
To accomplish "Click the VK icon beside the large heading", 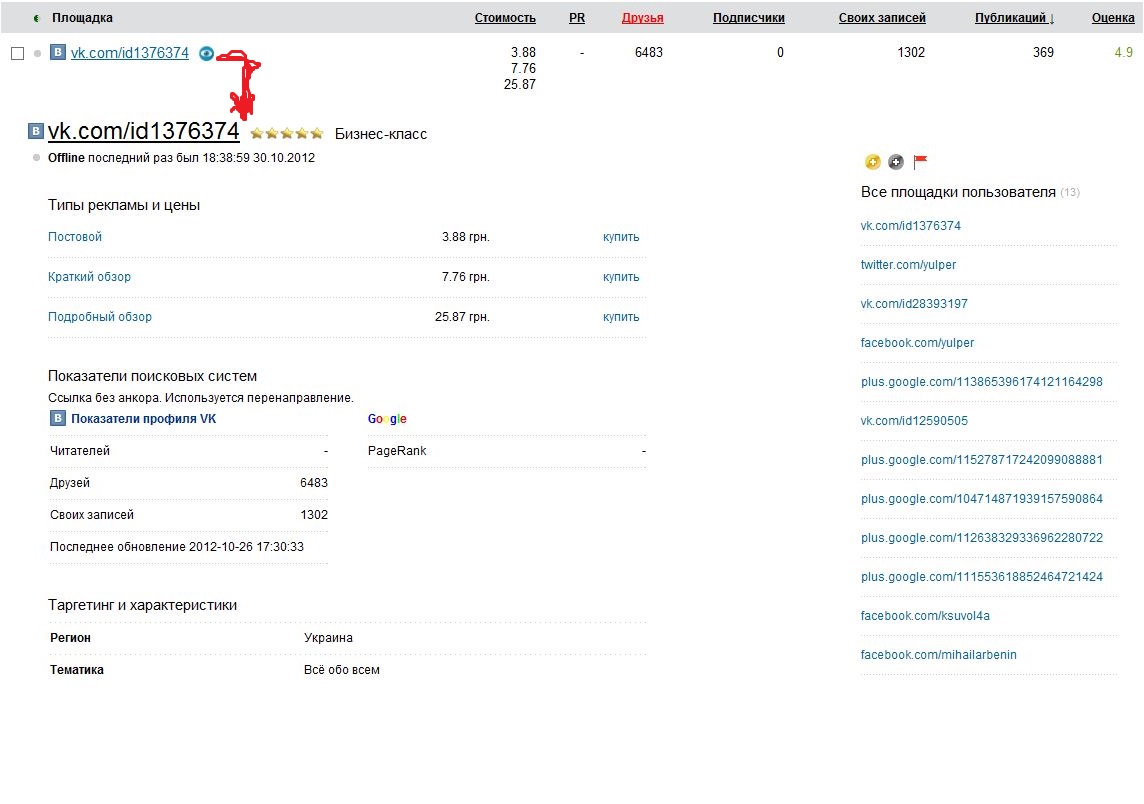I will (35, 131).
